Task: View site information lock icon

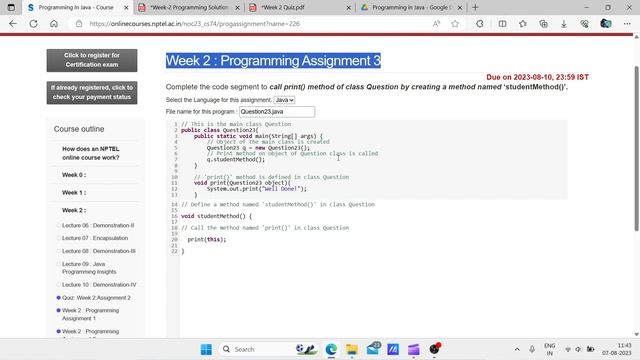Action: coord(79,24)
